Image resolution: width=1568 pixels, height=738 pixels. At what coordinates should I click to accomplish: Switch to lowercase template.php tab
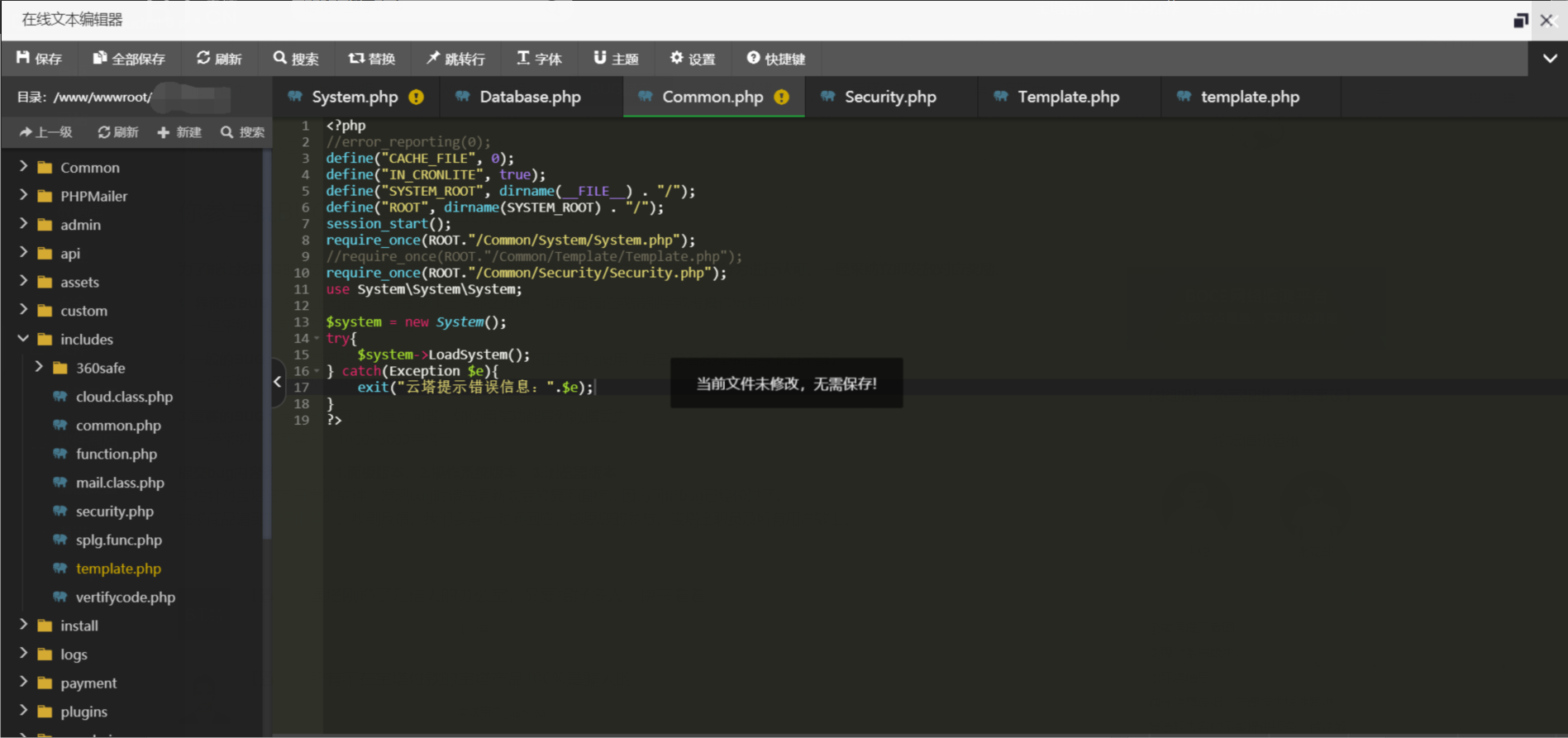coord(1250,97)
